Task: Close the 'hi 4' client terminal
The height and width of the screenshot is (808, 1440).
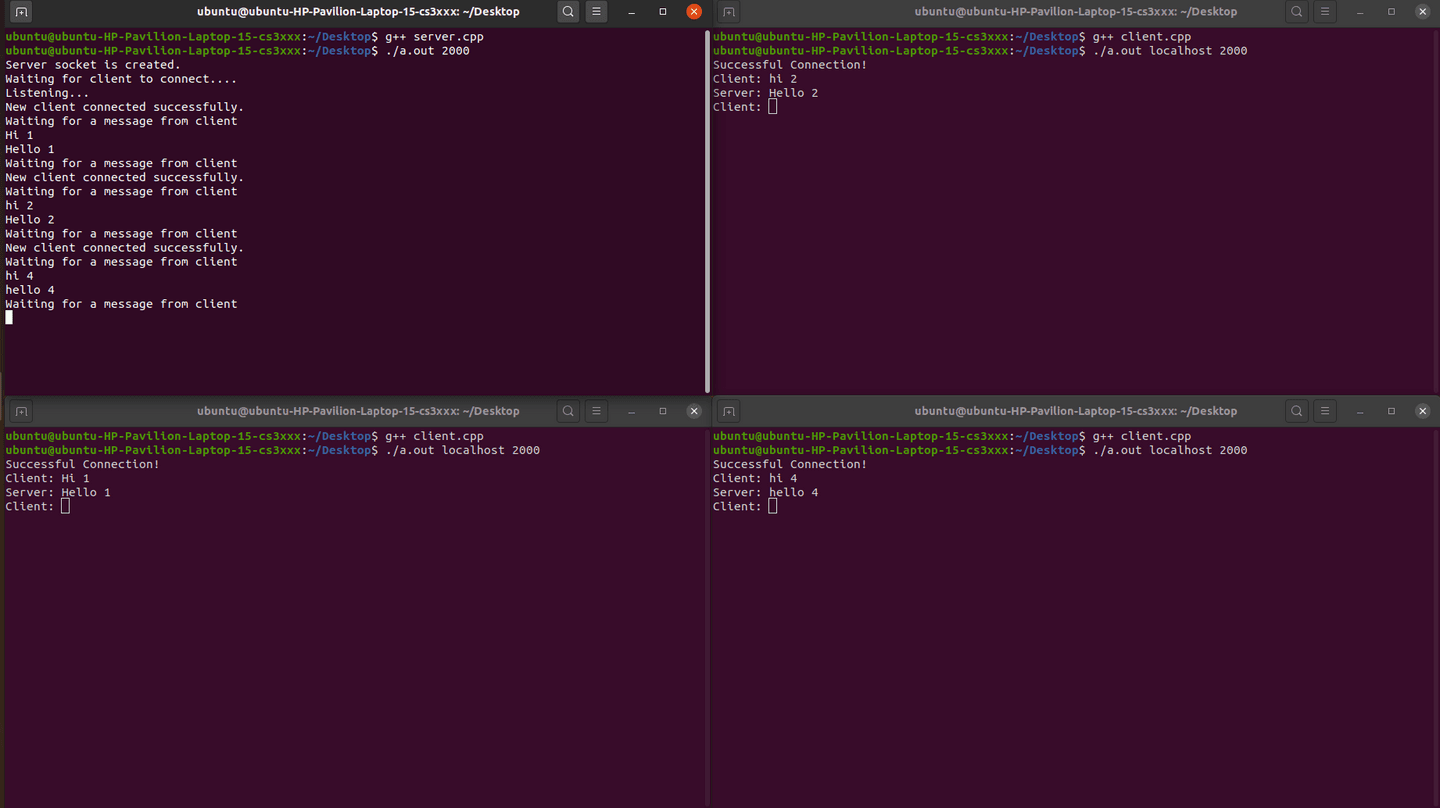Action: coord(1422,411)
